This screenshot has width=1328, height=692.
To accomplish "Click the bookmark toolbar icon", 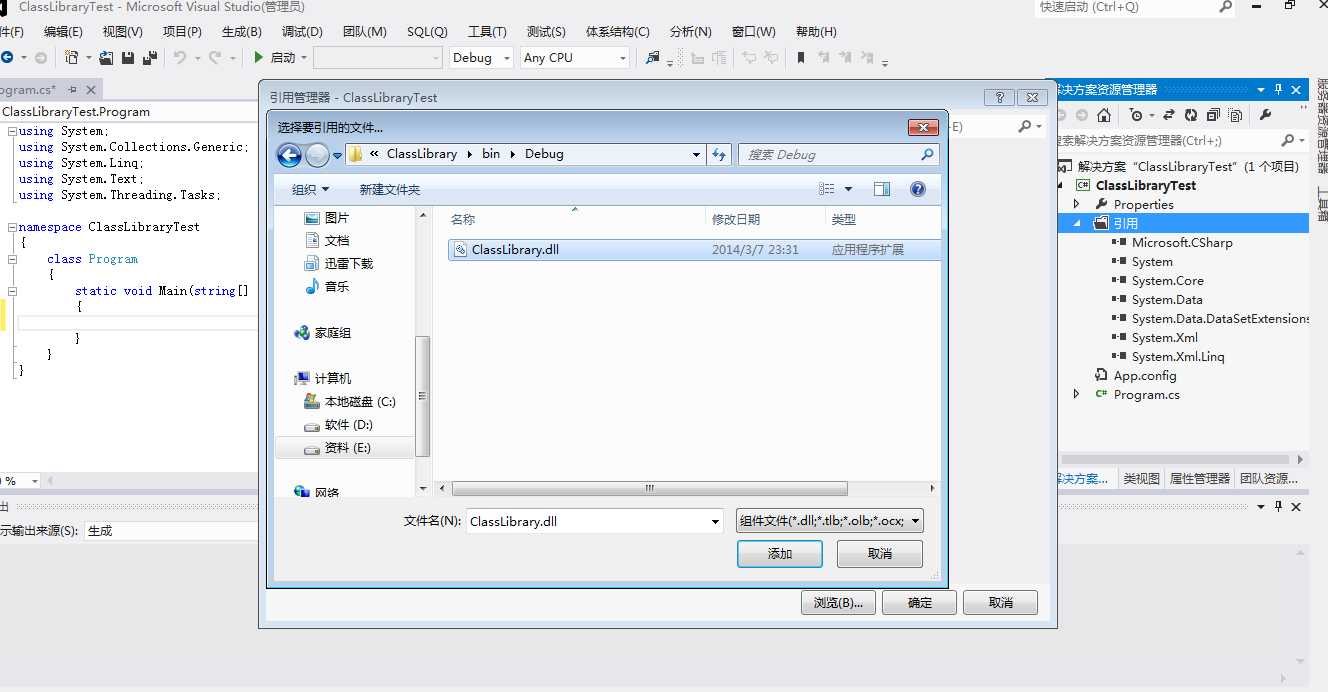I will 801,58.
